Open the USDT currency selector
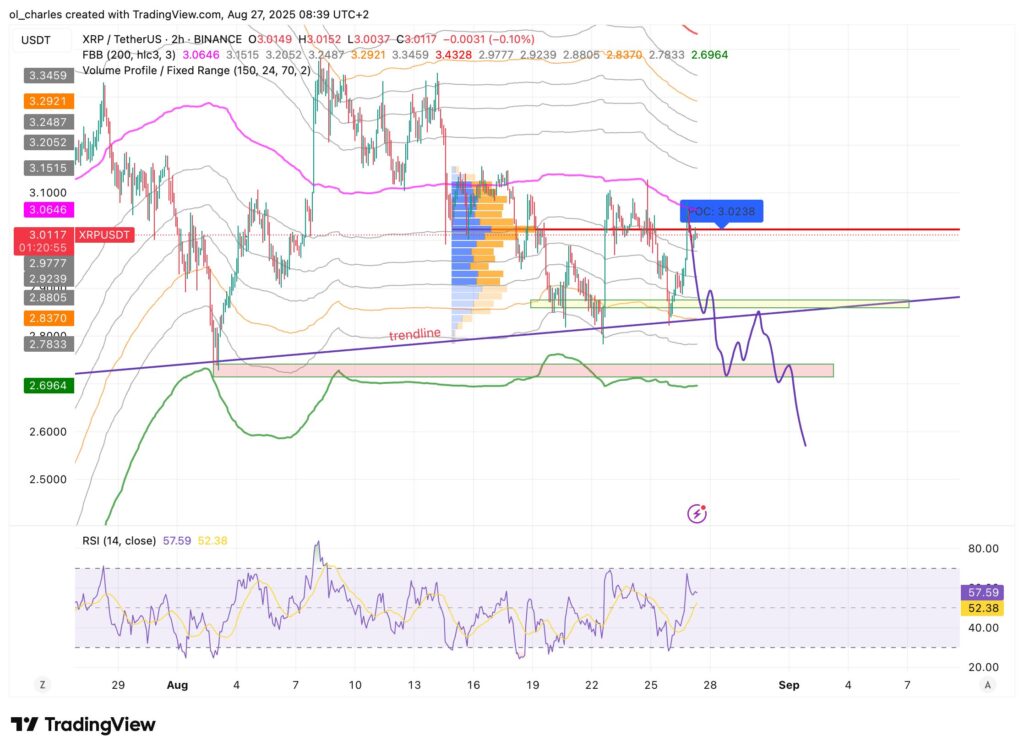The width and height of the screenshot is (1024, 752). click(37, 40)
